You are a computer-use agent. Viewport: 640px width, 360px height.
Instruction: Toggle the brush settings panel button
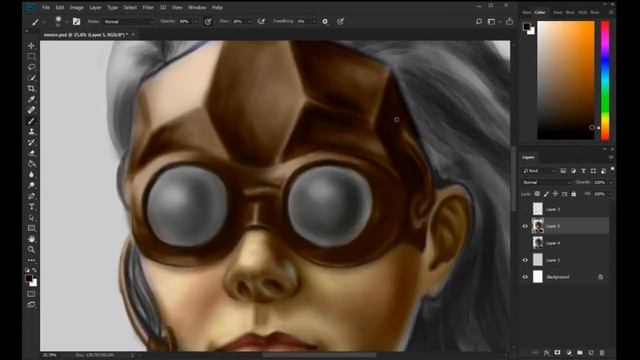coord(76,21)
